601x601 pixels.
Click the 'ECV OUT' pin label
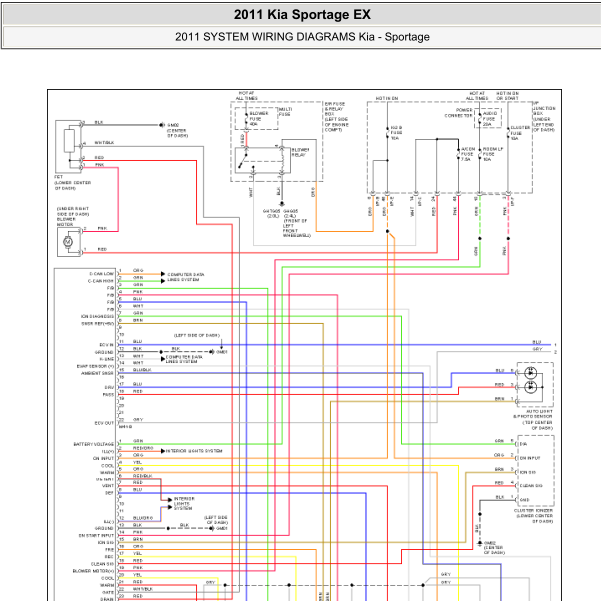tap(104, 423)
